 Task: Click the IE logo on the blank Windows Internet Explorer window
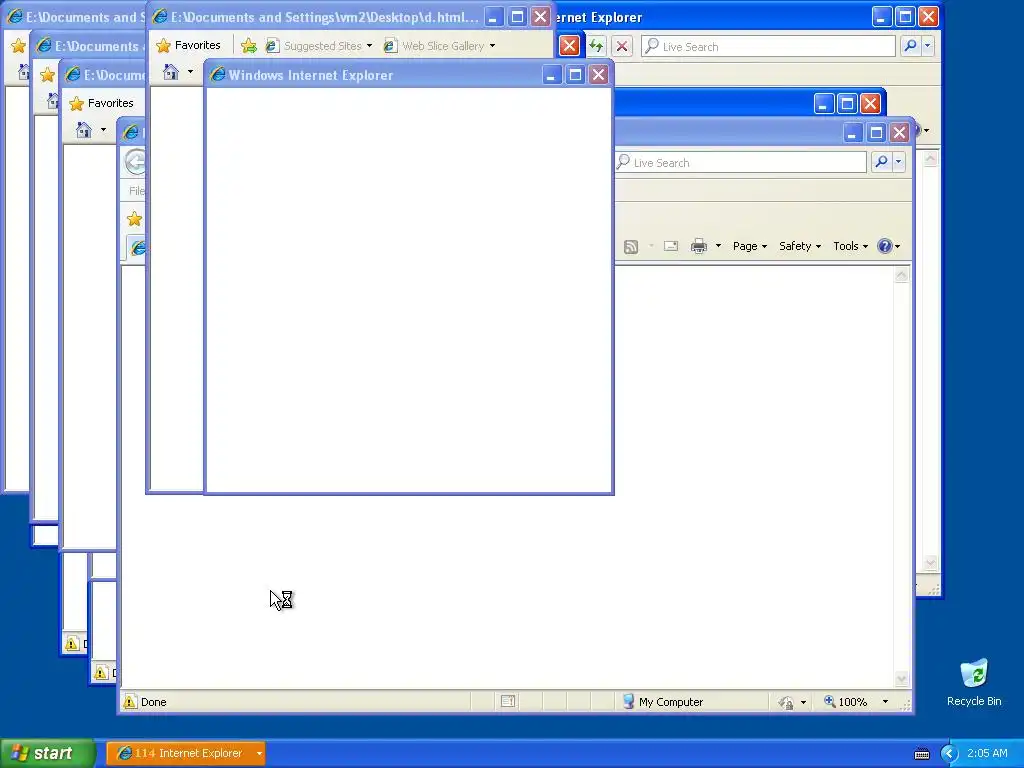click(217, 75)
